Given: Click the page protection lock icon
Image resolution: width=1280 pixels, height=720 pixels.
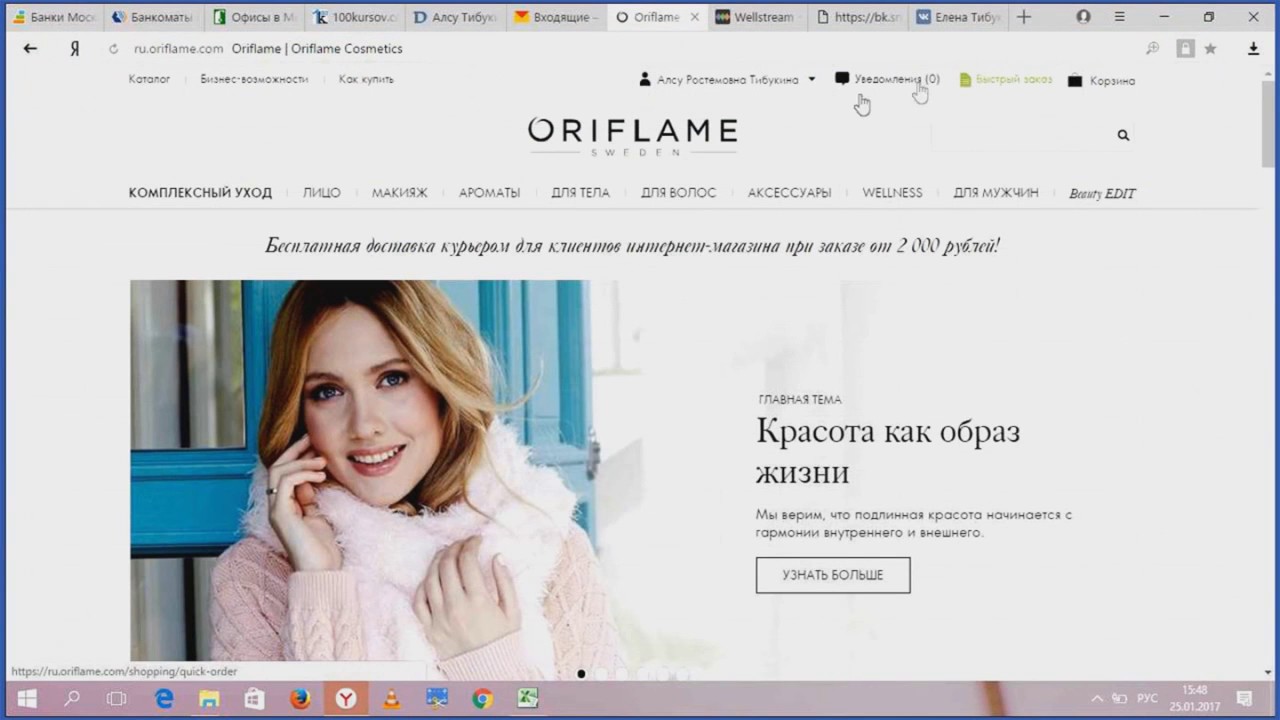Looking at the screenshot, I should coord(1185,48).
